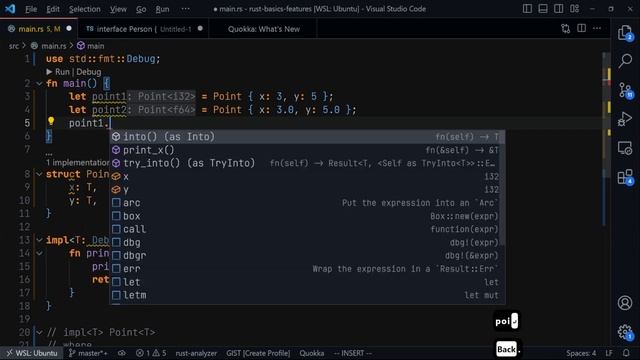Open the Go menu
This screenshot has height=360, width=640.
pyautogui.click(x=141, y=9)
